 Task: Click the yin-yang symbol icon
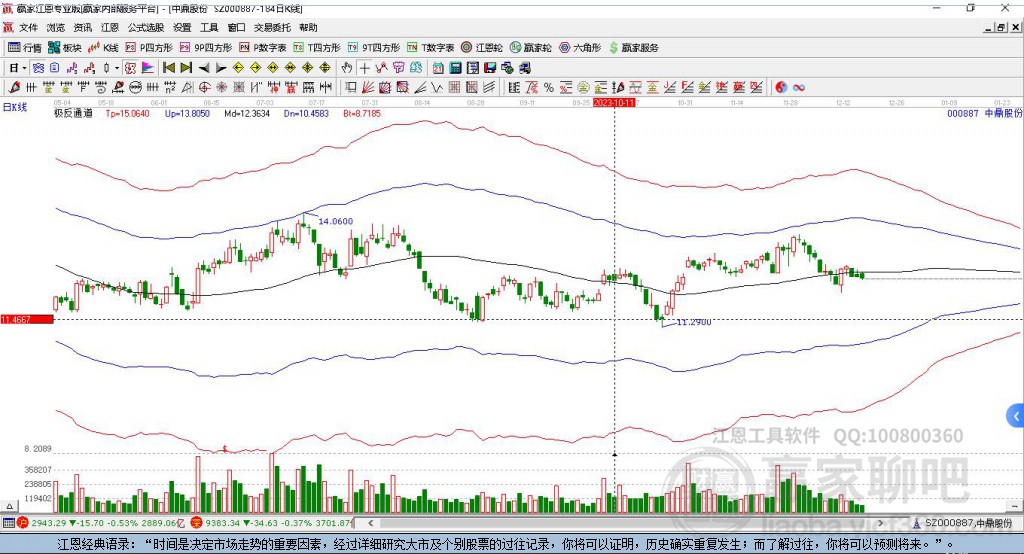click(781, 87)
